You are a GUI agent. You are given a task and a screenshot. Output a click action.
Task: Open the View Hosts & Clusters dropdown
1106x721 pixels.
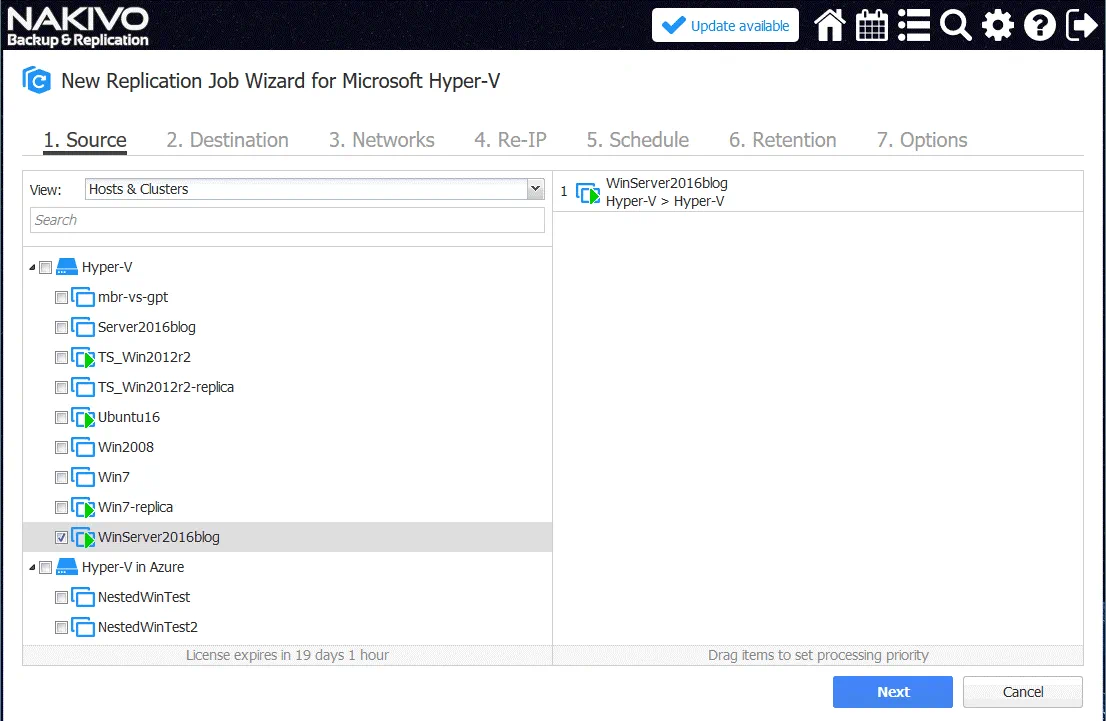coord(313,189)
